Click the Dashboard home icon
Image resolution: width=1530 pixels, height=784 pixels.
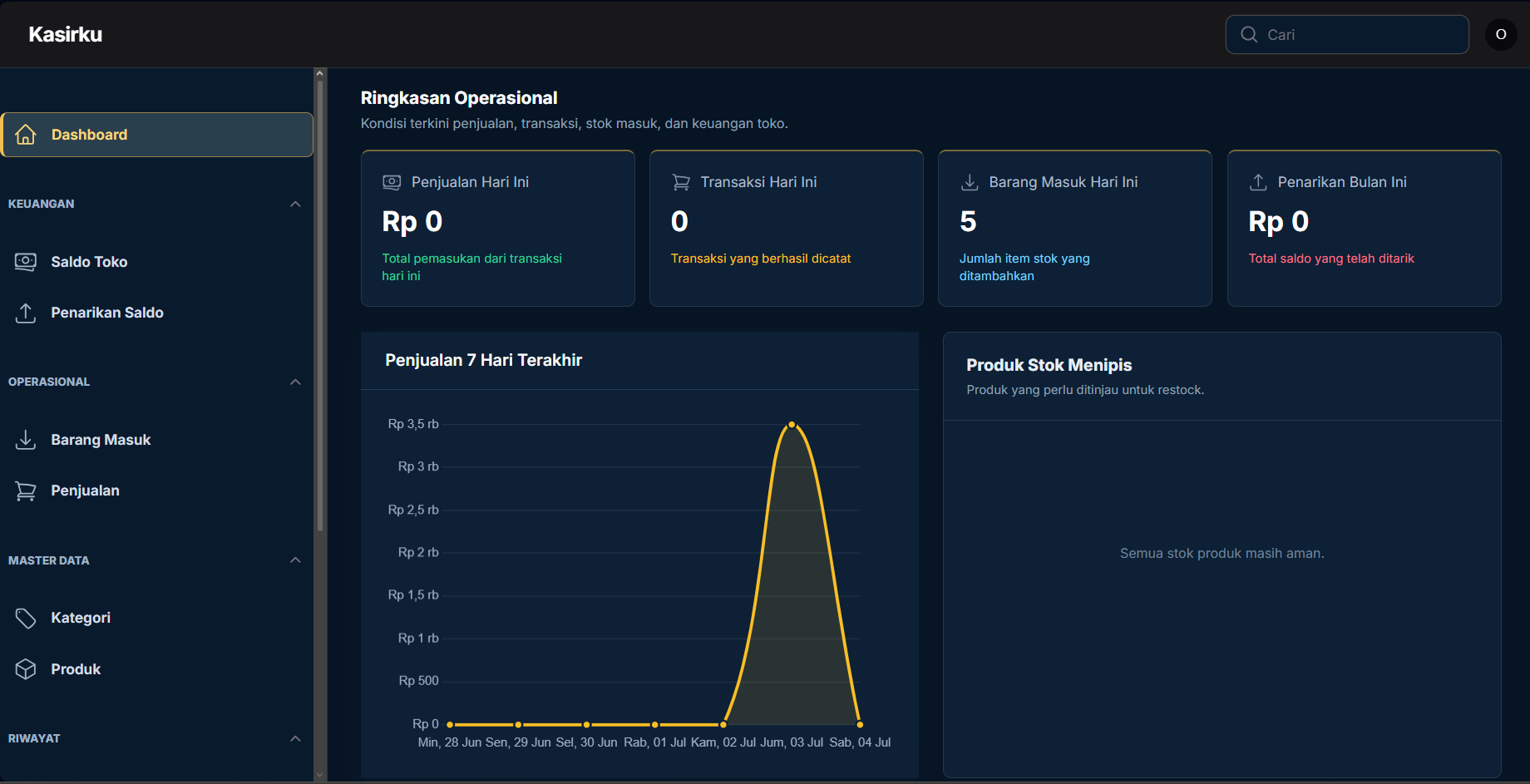coord(26,135)
